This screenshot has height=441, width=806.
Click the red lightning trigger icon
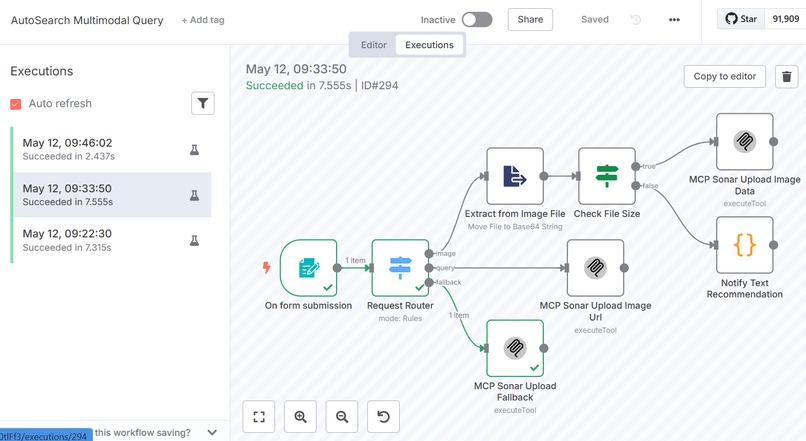266,267
